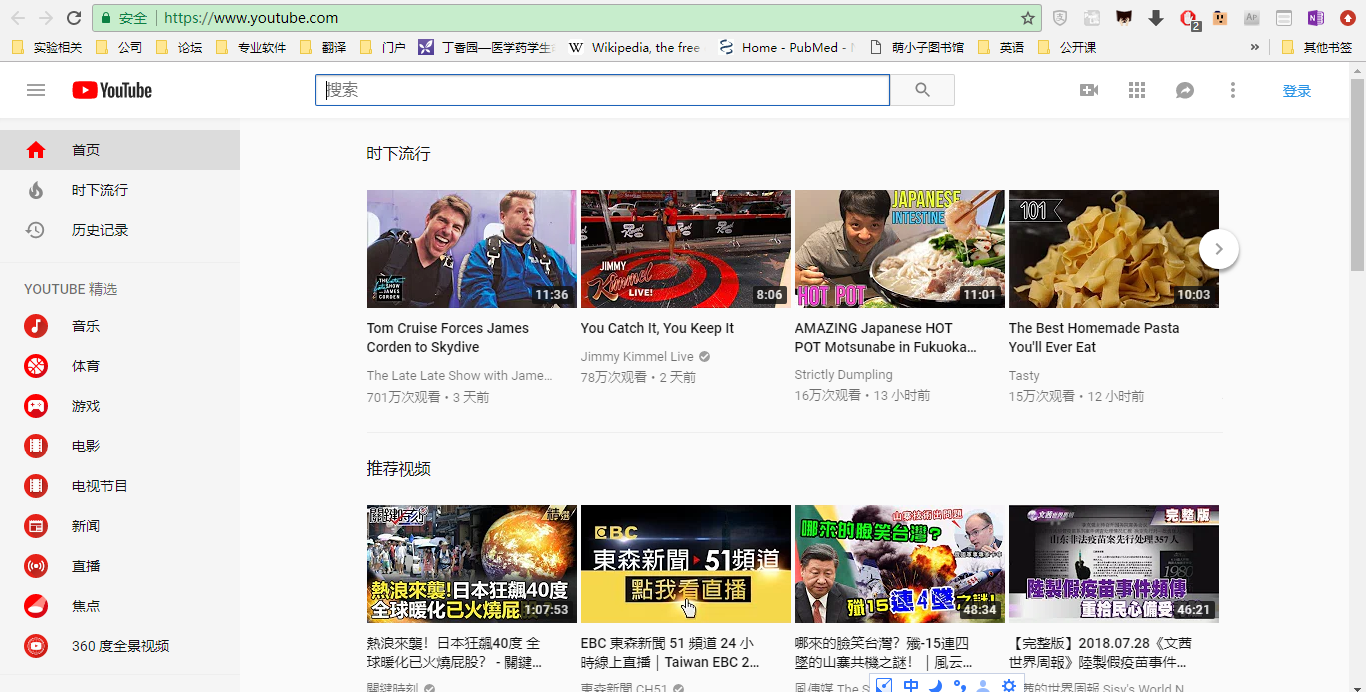This screenshot has width=1366, height=692.
Task: Open the live streaming category icon
Action: 36,566
